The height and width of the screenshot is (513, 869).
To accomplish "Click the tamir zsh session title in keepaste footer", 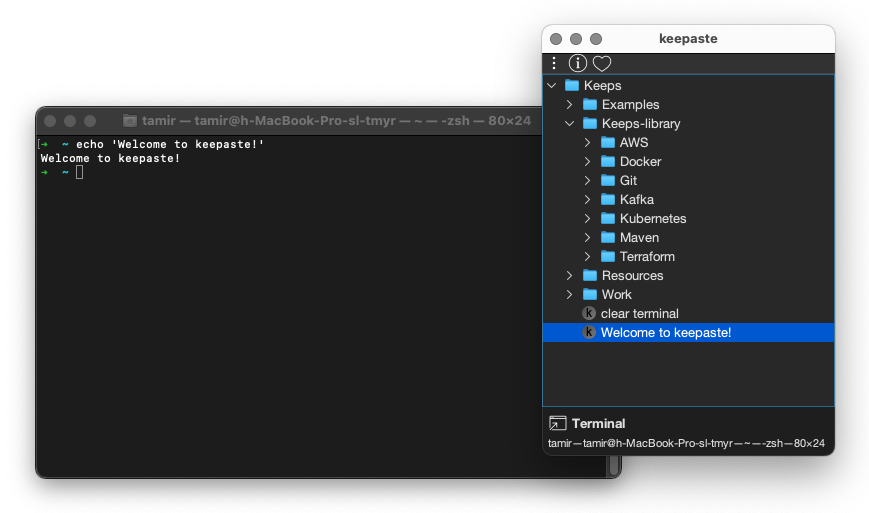I will [686, 443].
